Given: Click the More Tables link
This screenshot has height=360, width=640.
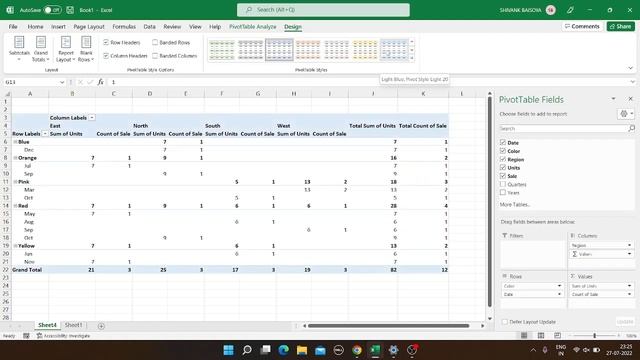Looking at the screenshot, I should pyautogui.click(x=514, y=204).
